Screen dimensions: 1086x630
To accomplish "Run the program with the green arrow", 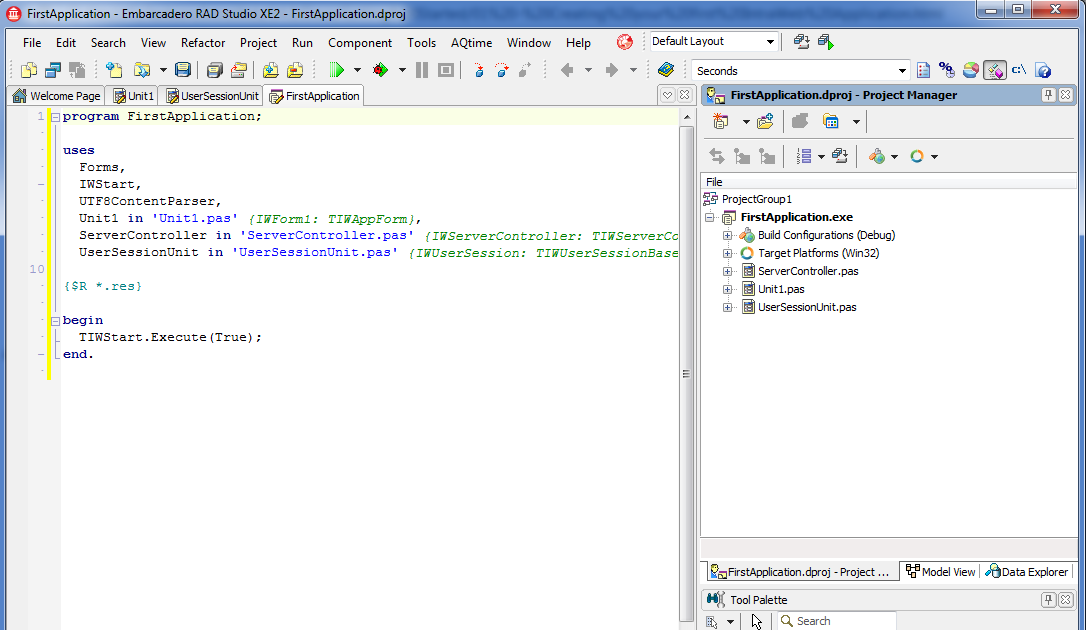I will (337, 70).
